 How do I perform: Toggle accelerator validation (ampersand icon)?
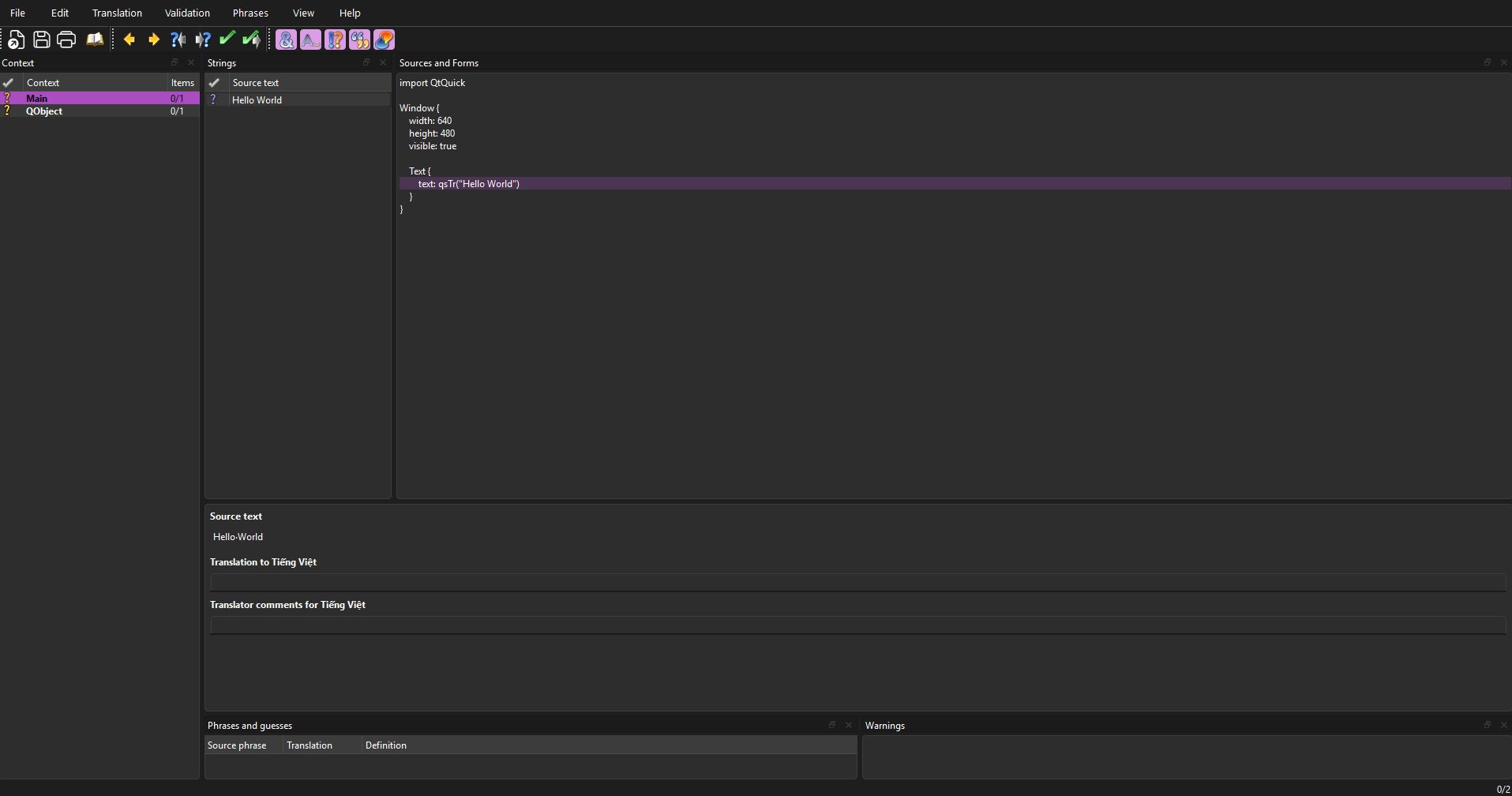point(287,39)
